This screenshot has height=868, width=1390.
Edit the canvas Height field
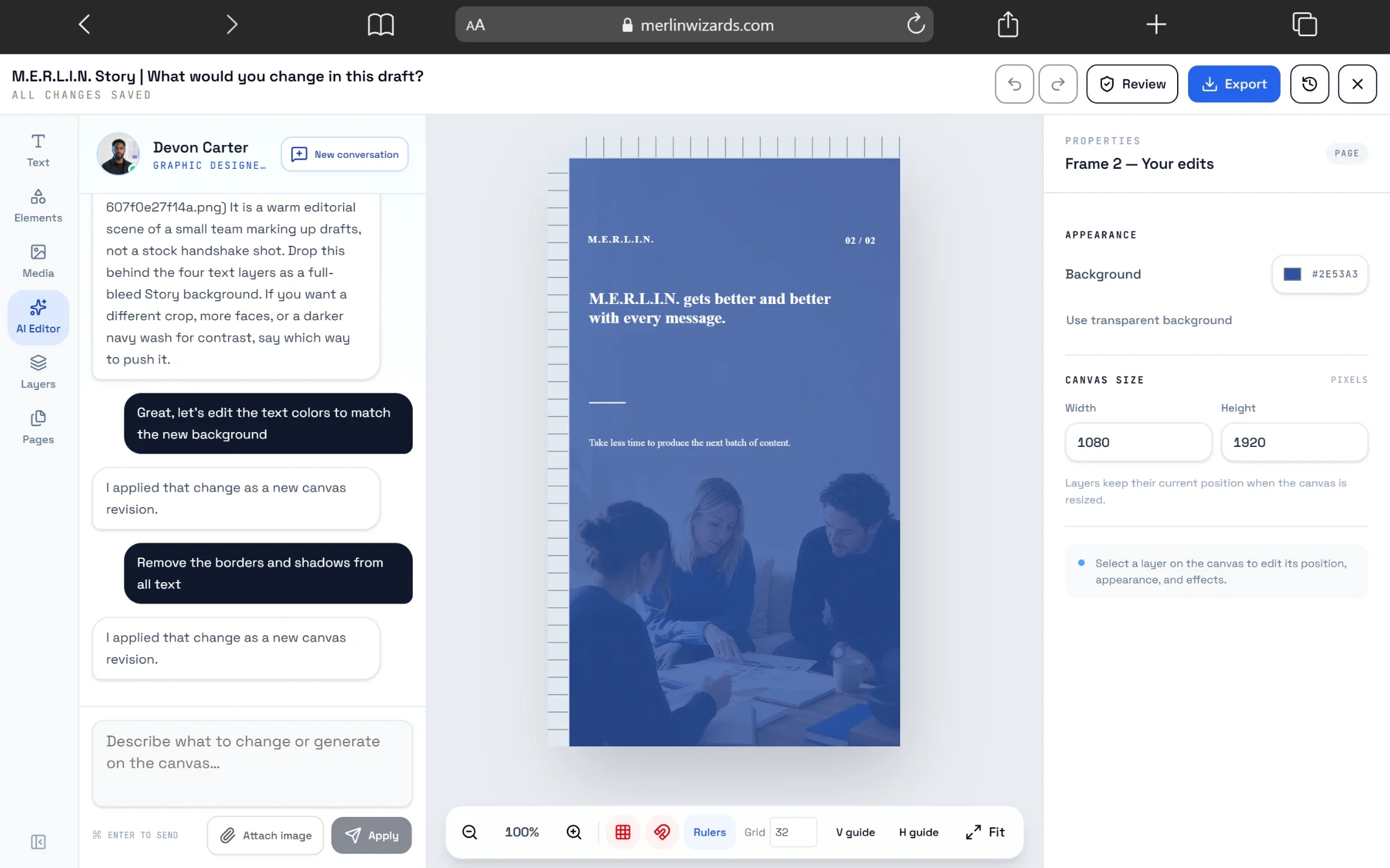(1294, 442)
